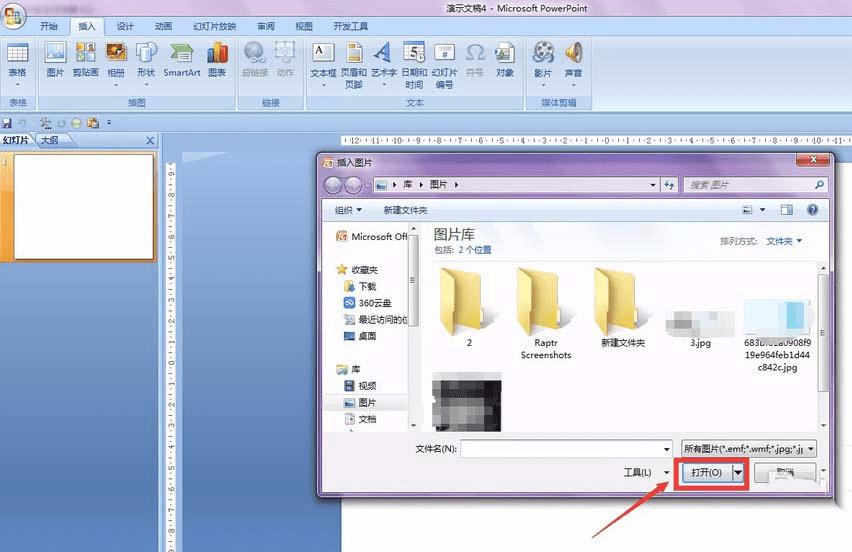Open the 幻灯片放映 ribbon tab
Viewport: 852px width, 552px height.
[214, 26]
